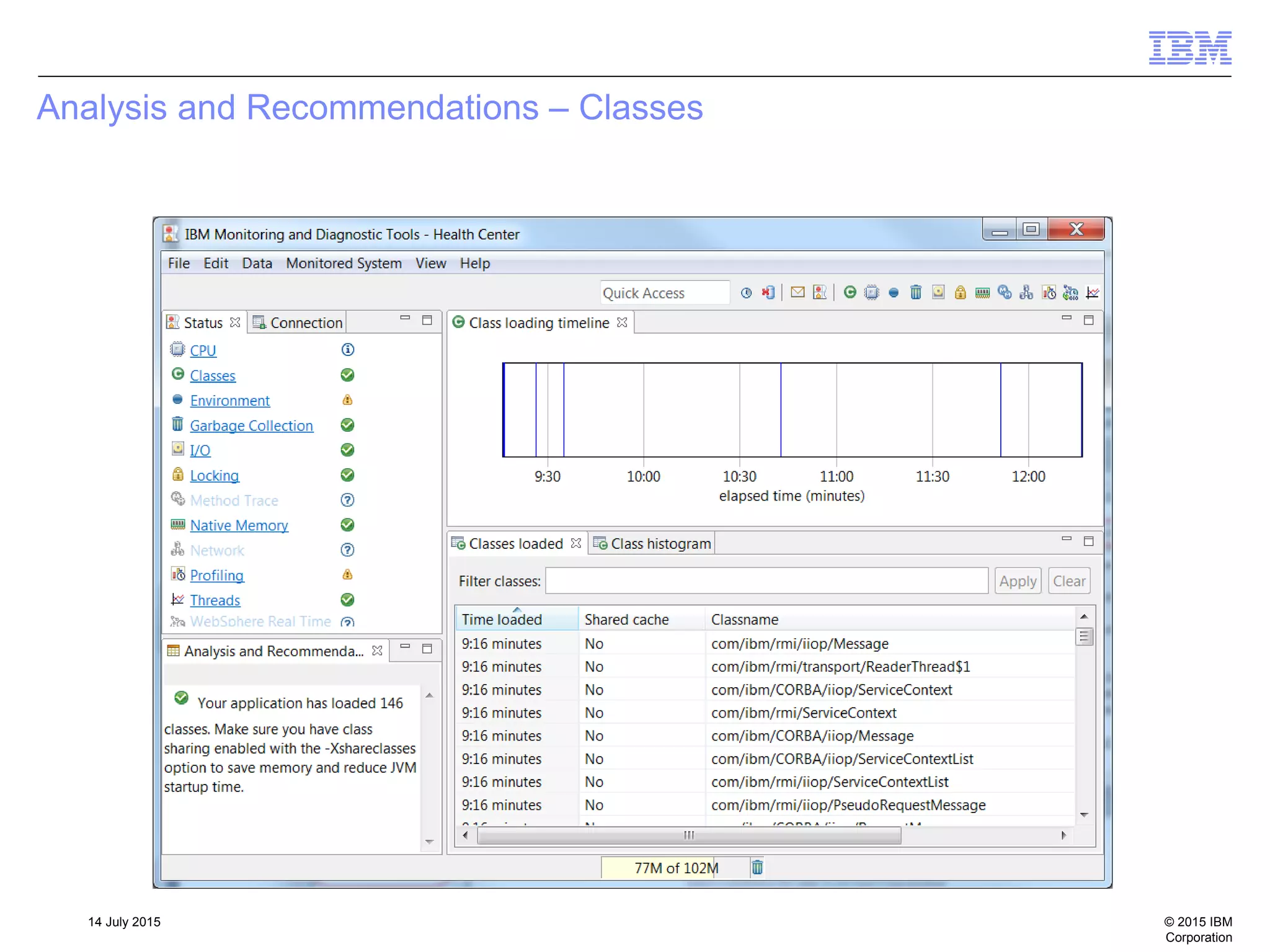Close the Classes loaded tab
The width and height of the screenshot is (1270, 952).
(576, 543)
